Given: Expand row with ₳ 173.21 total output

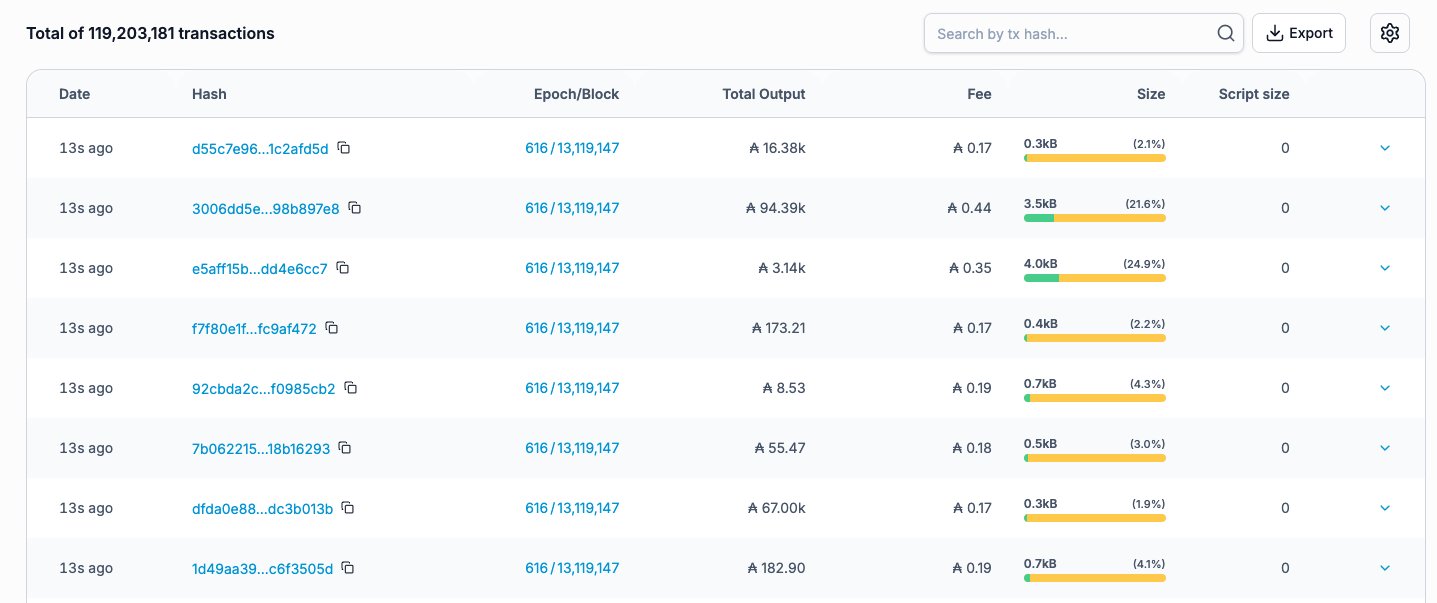Looking at the screenshot, I should coord(1385,328).
